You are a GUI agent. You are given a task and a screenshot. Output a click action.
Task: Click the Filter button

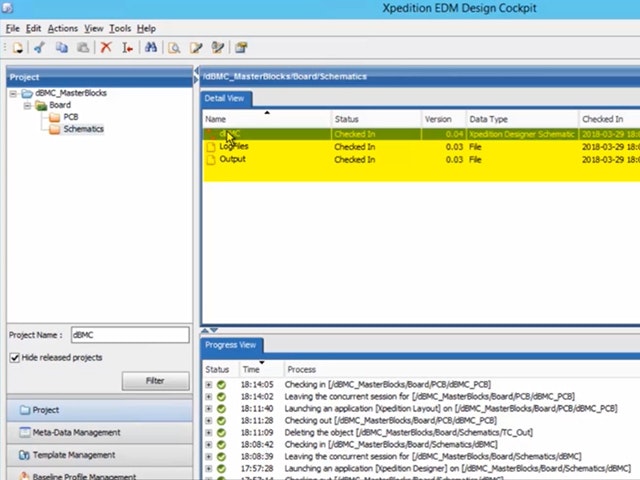(156, 381)
